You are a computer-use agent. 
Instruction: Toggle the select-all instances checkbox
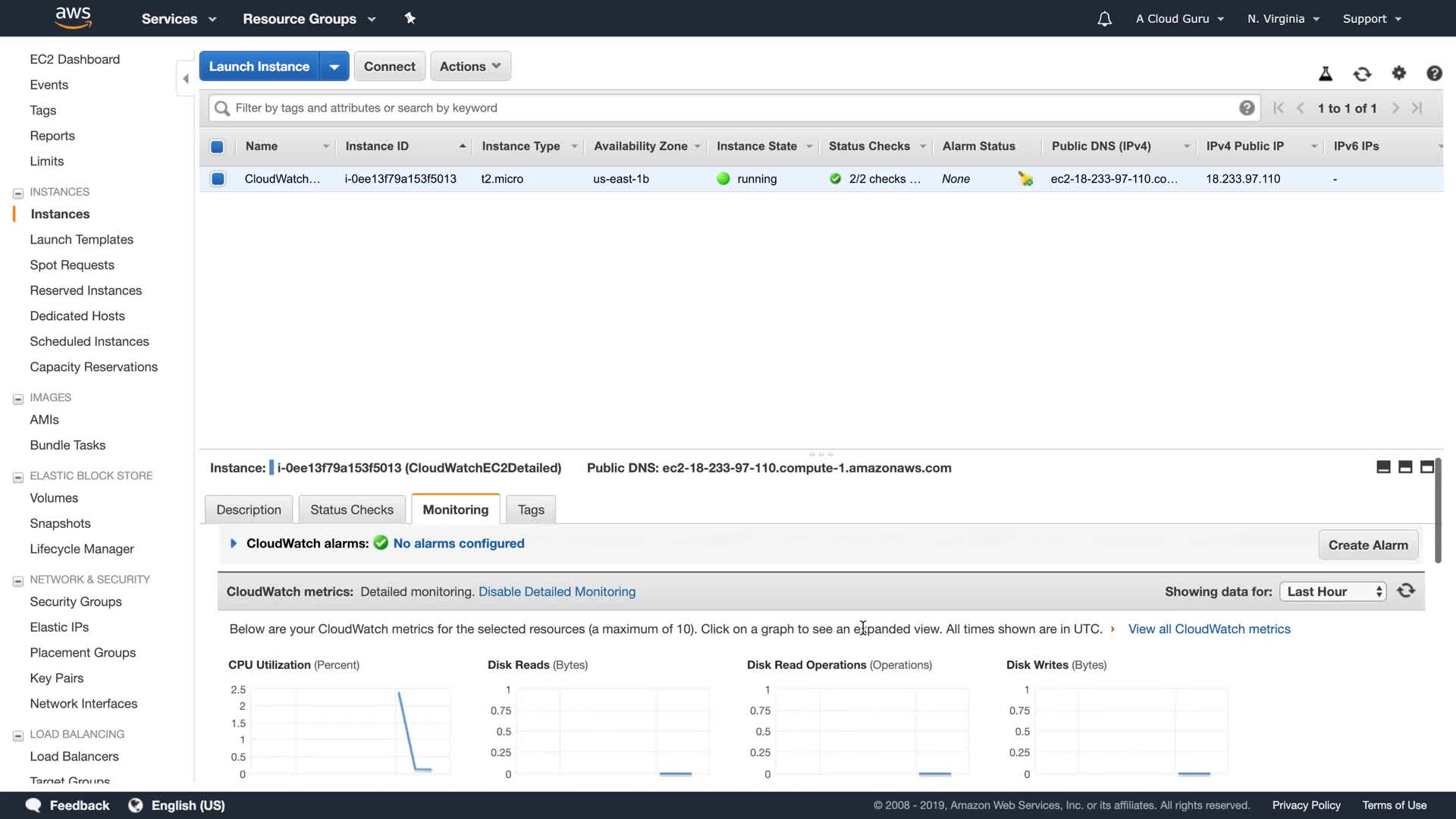tap(217, 146)
